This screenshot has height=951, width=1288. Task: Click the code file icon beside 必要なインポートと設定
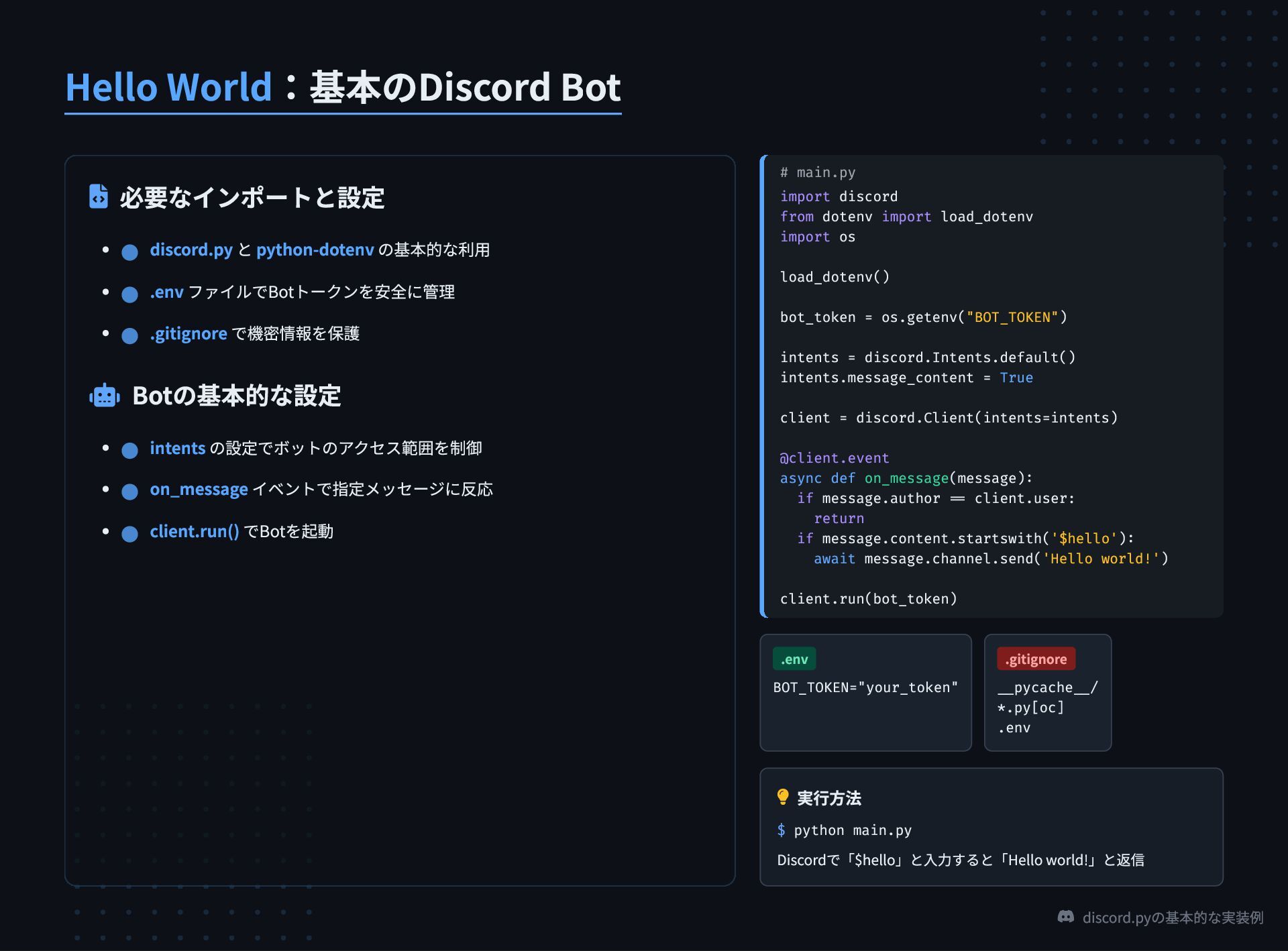[x=99, y=197]
